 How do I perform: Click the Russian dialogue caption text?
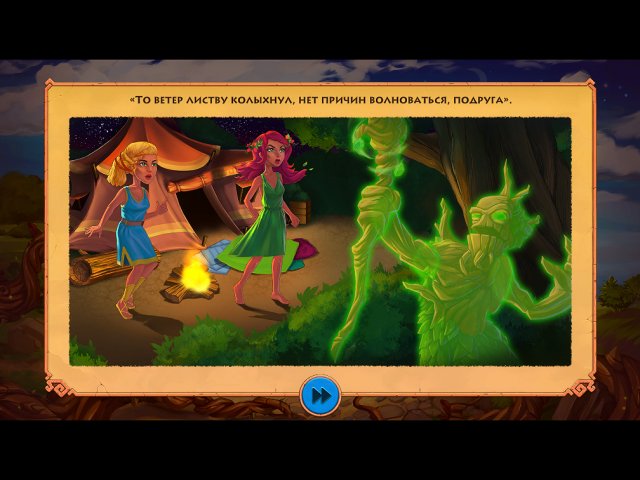(x=320, y=100)
